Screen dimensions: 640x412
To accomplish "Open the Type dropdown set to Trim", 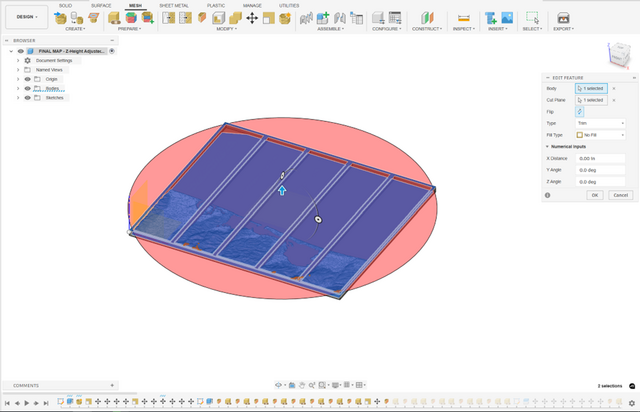I will (x=600, y=123).
